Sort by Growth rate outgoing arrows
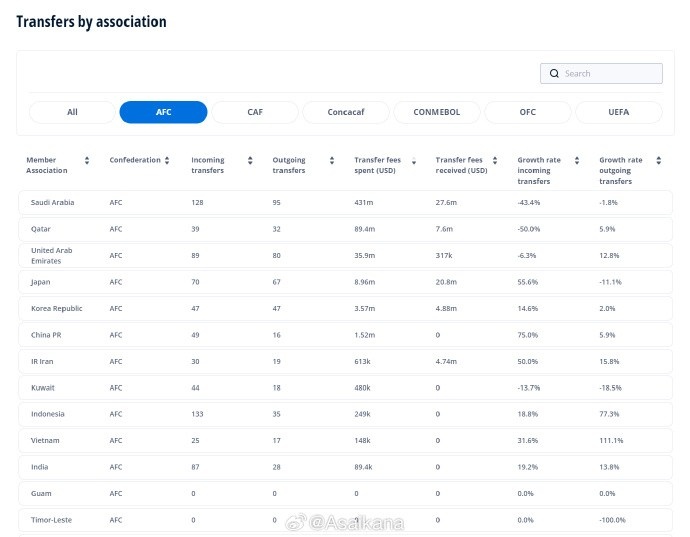This screenshot has width=690, height=537. [x=658, y=160]
